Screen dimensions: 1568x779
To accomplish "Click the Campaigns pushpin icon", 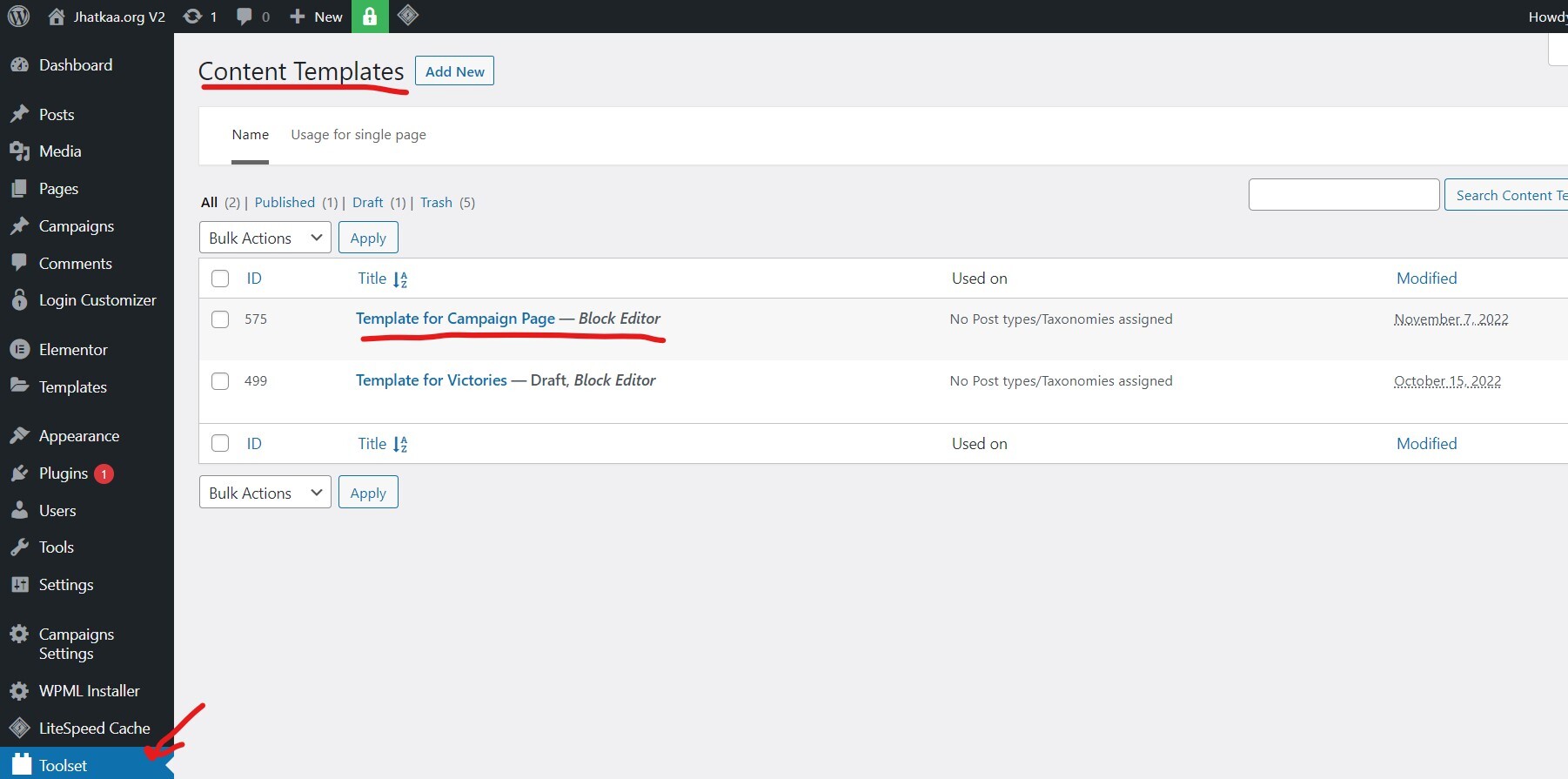I will 19,226.
